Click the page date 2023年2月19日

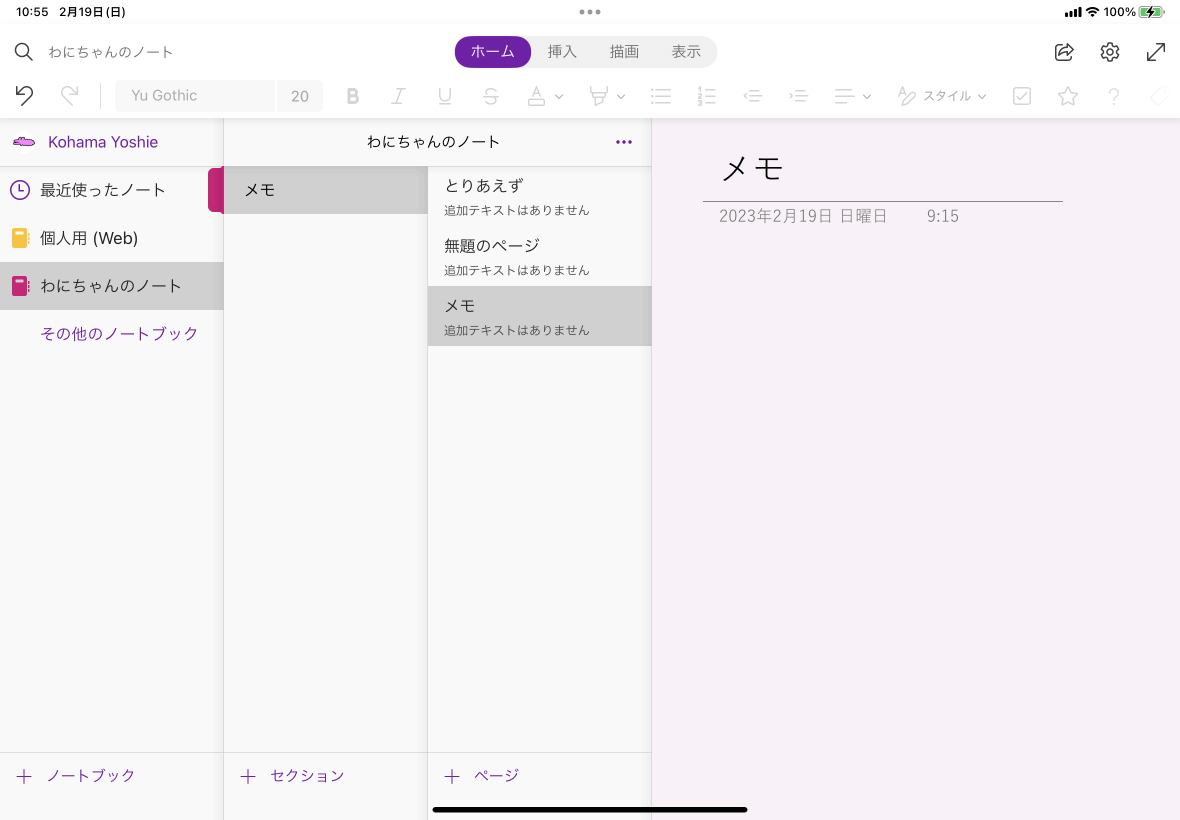[x=803, y=217]
